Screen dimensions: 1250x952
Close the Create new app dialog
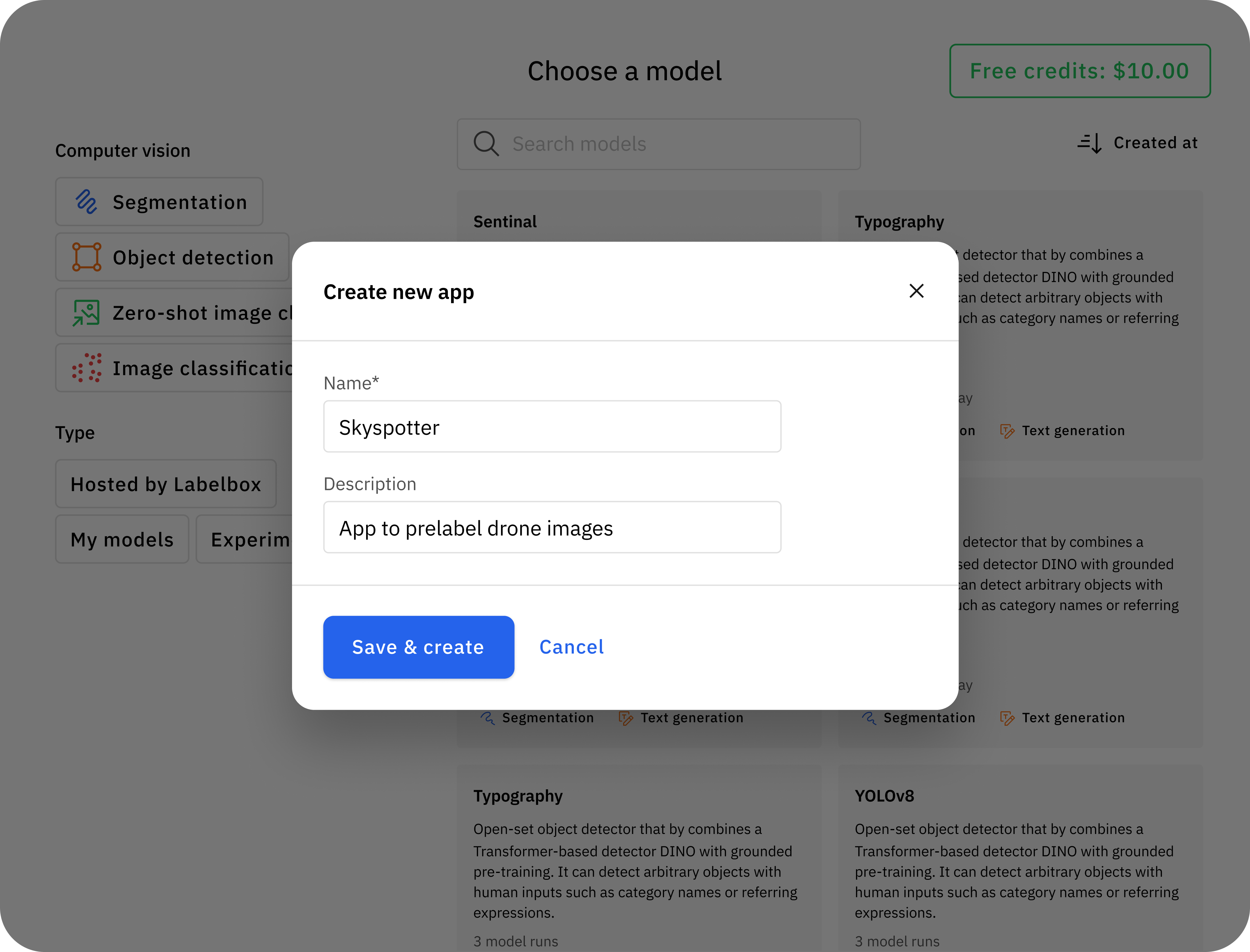(916, 291)
